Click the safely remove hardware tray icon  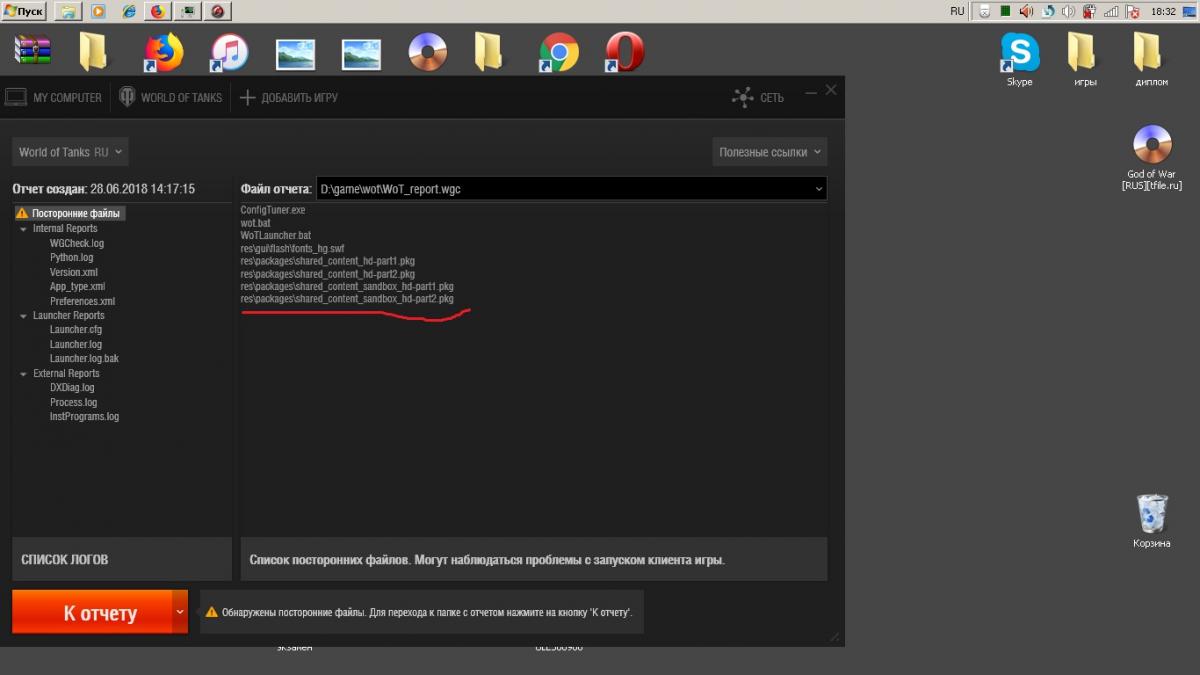click(x=984, y=11)
